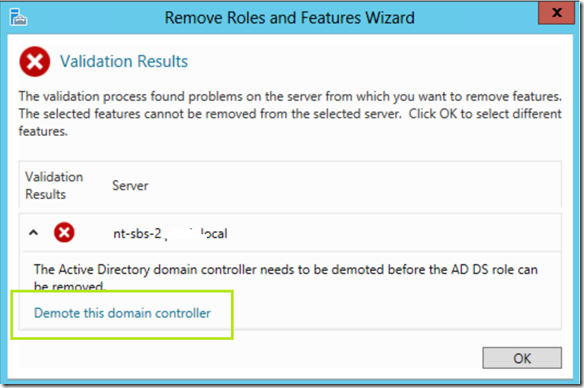Click the red error icon beside nt-sbs-2

point(64,232)
